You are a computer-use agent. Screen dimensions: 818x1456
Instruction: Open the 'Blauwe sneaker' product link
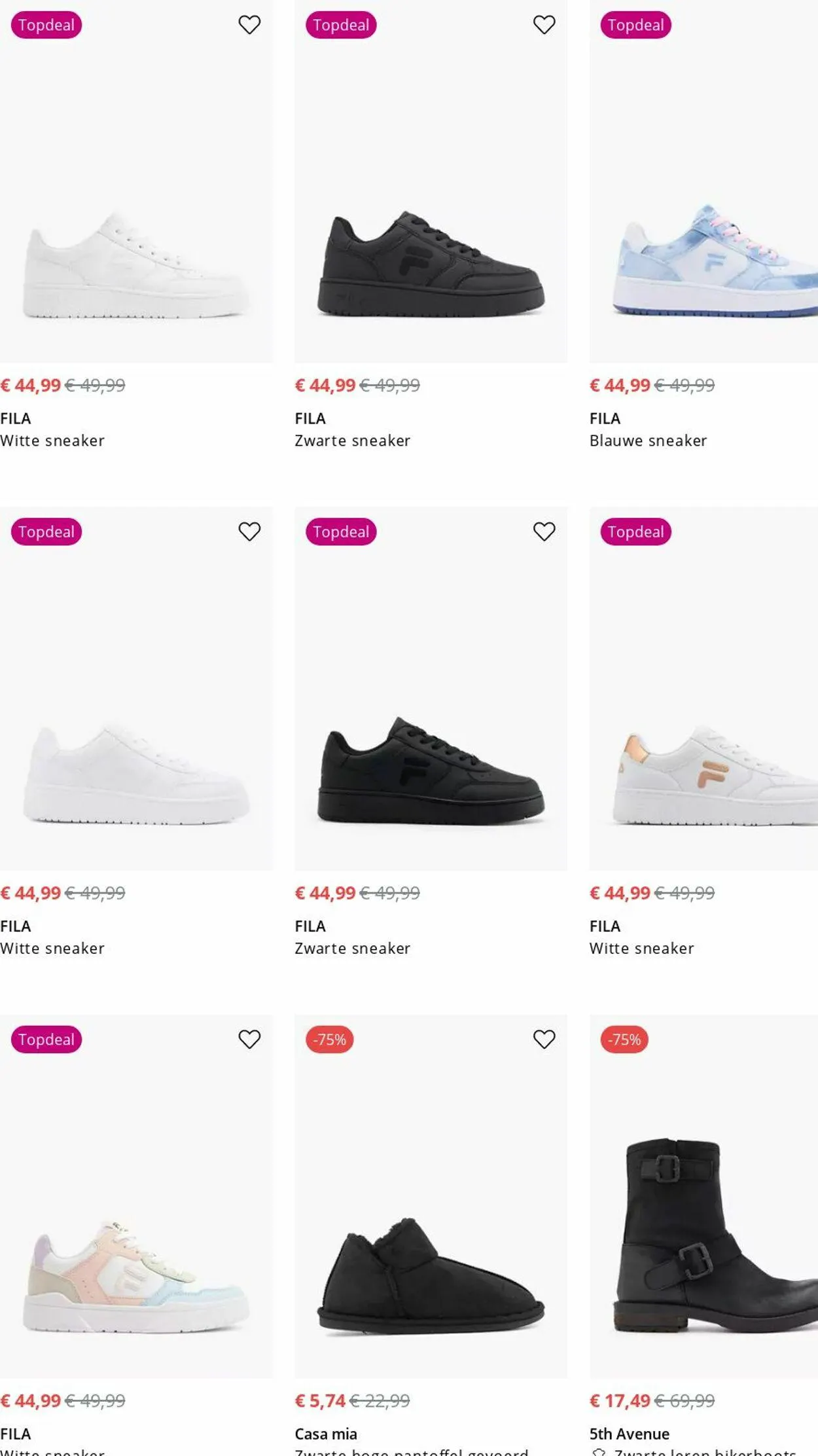point(648,441)
